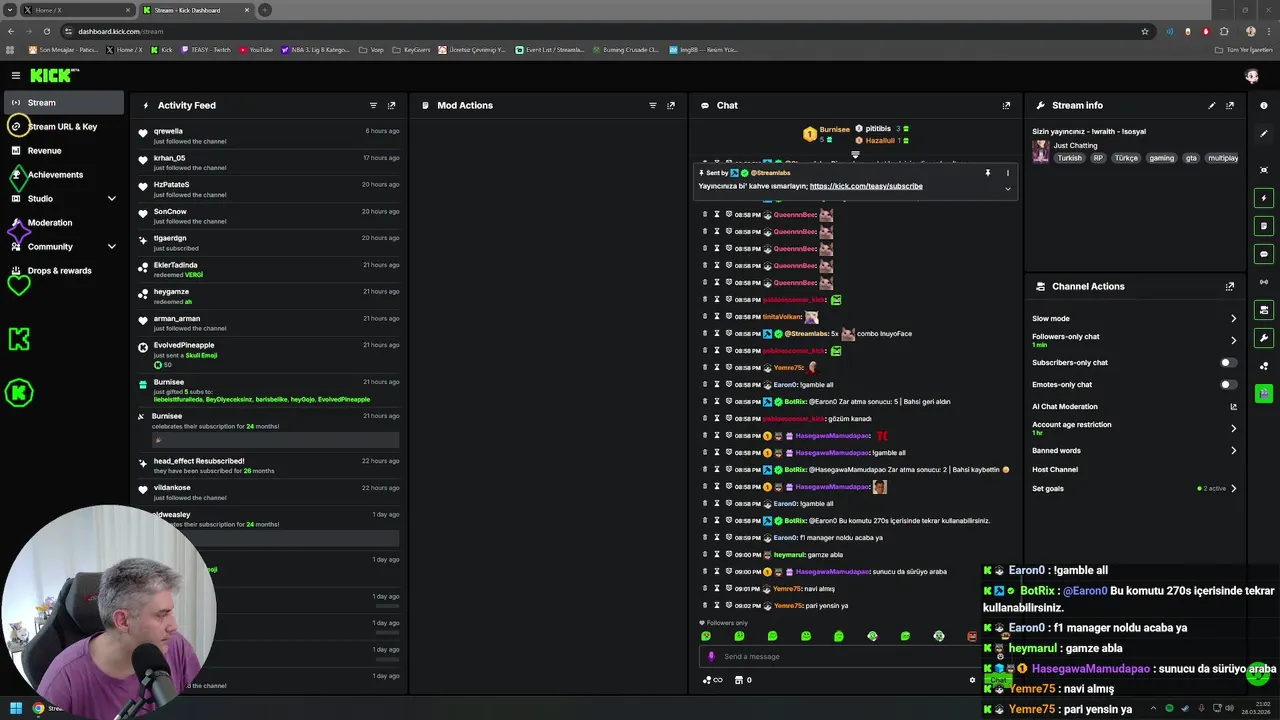Toggle Subscribers-only chat switch
The width and height of the screenshot is (1280, 720).
[x=1228, y=363]
